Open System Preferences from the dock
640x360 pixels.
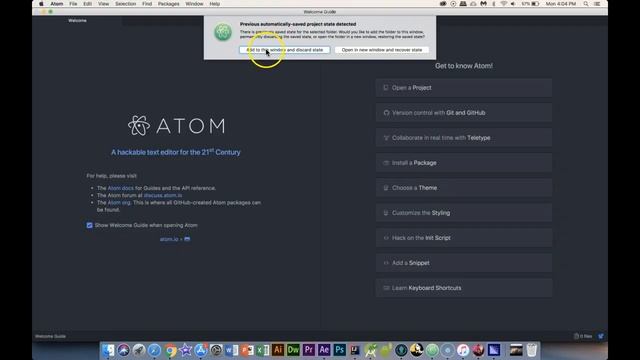tap(216, 350)
